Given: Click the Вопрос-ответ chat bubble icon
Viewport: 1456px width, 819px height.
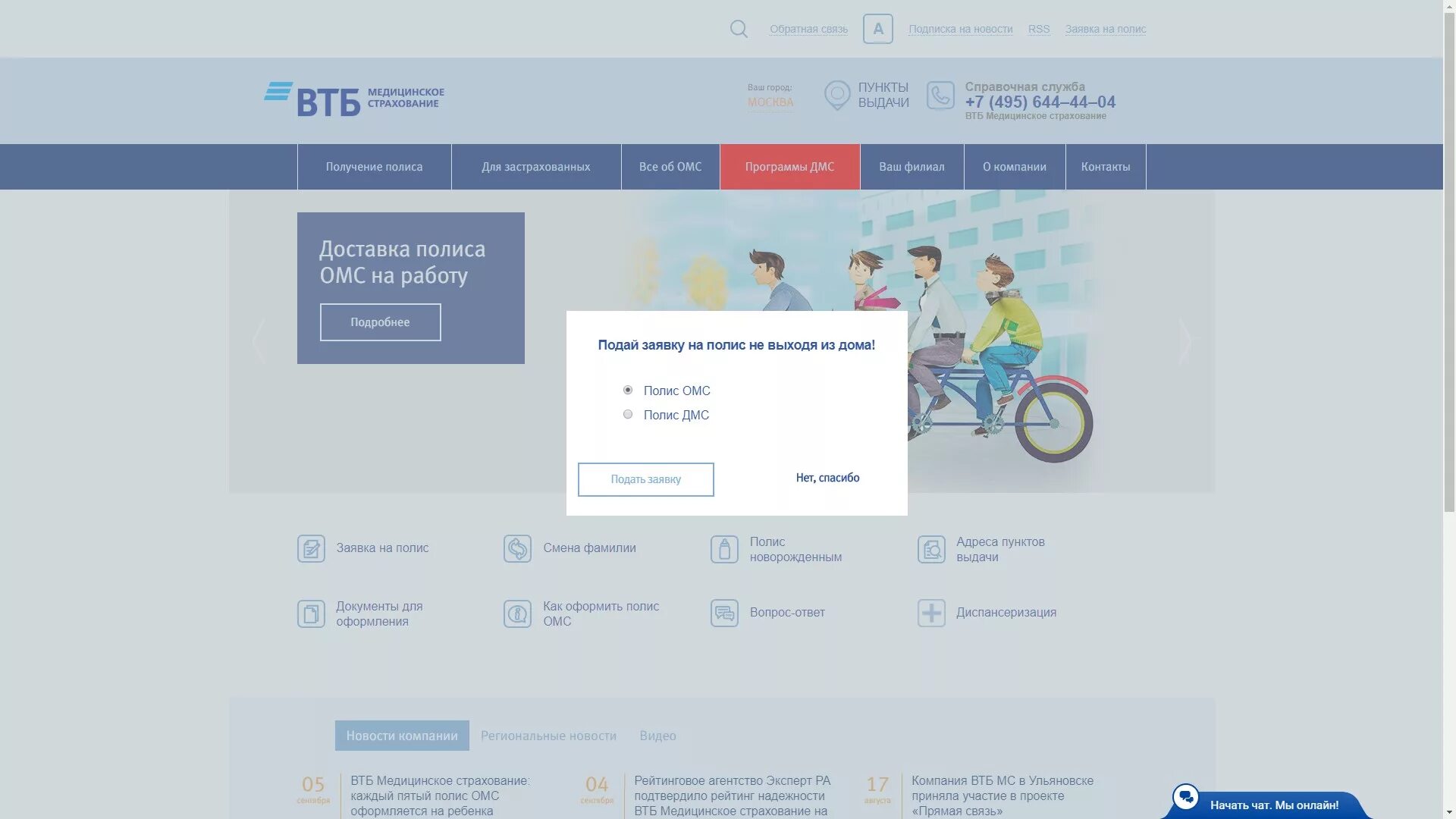Looking at the screenshot, I should (x=724, y=613).
